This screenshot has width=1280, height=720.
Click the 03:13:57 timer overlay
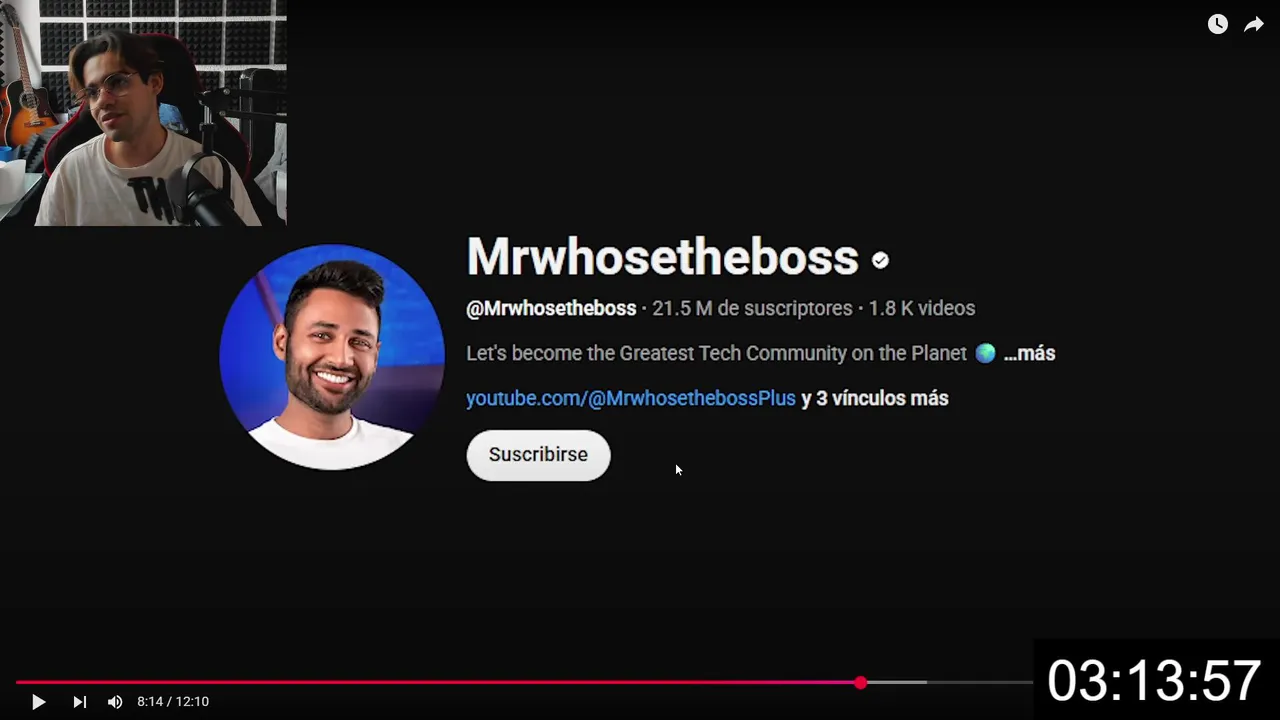(x=1155, y=680)
